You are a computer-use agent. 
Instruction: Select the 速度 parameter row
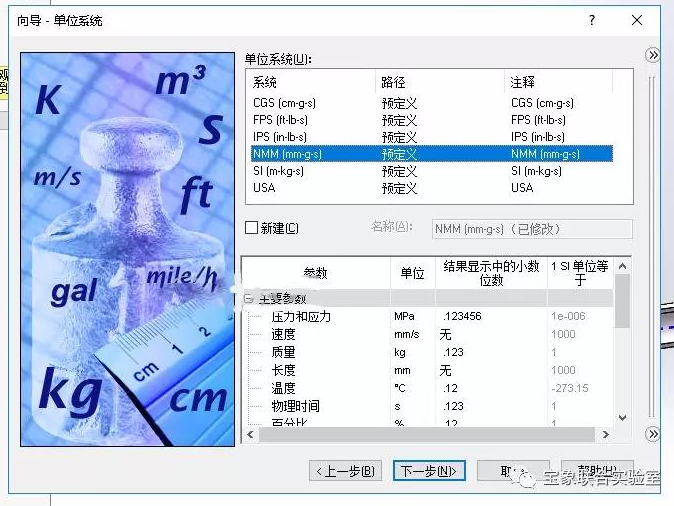283,334
